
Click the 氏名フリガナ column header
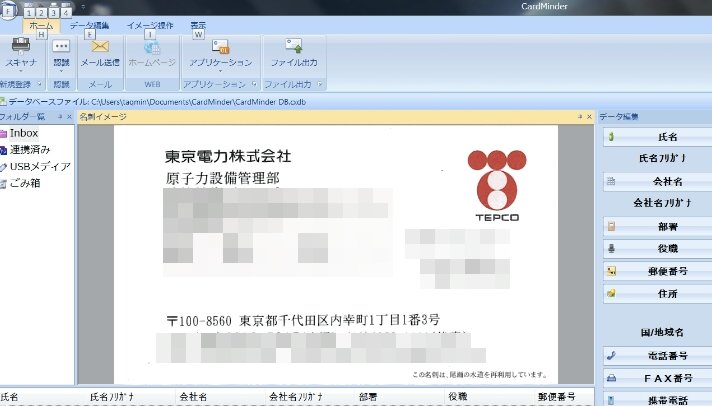pyautogui.click(x=131, y=396)
